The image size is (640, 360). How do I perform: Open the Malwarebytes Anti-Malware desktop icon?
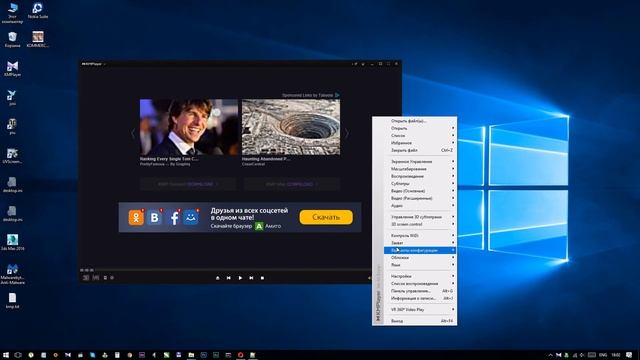coord(12,274)
